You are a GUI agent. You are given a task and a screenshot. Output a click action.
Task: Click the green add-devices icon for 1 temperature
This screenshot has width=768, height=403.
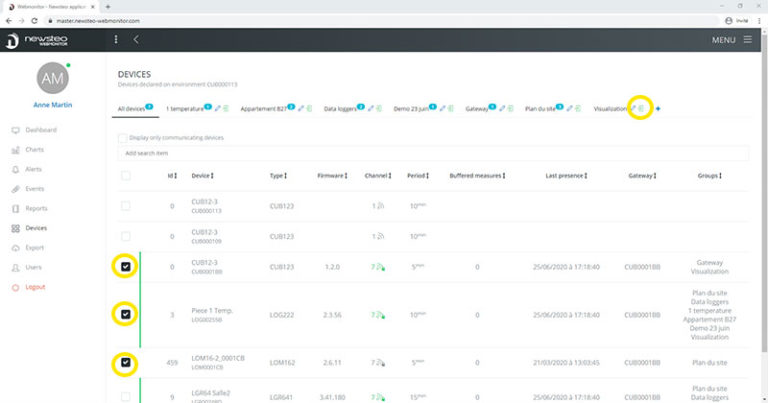click(x=226, y=108)
